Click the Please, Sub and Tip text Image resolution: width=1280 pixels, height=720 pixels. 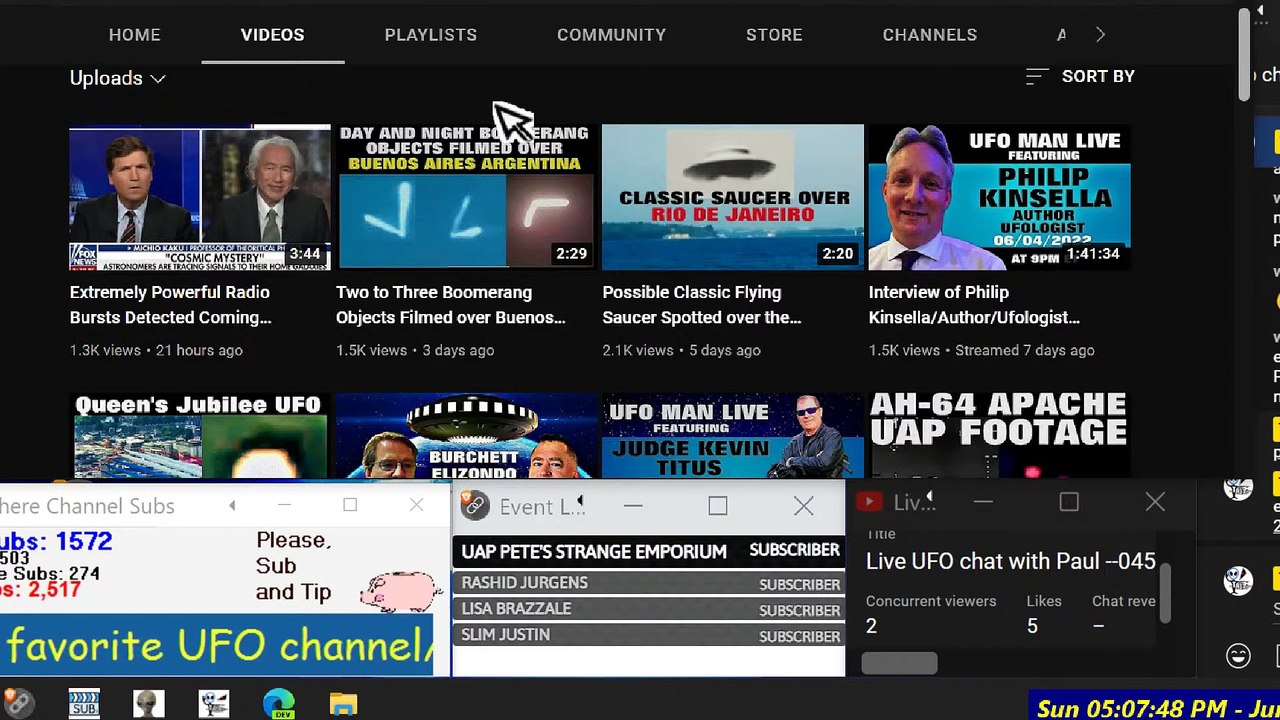click(293, 566)
